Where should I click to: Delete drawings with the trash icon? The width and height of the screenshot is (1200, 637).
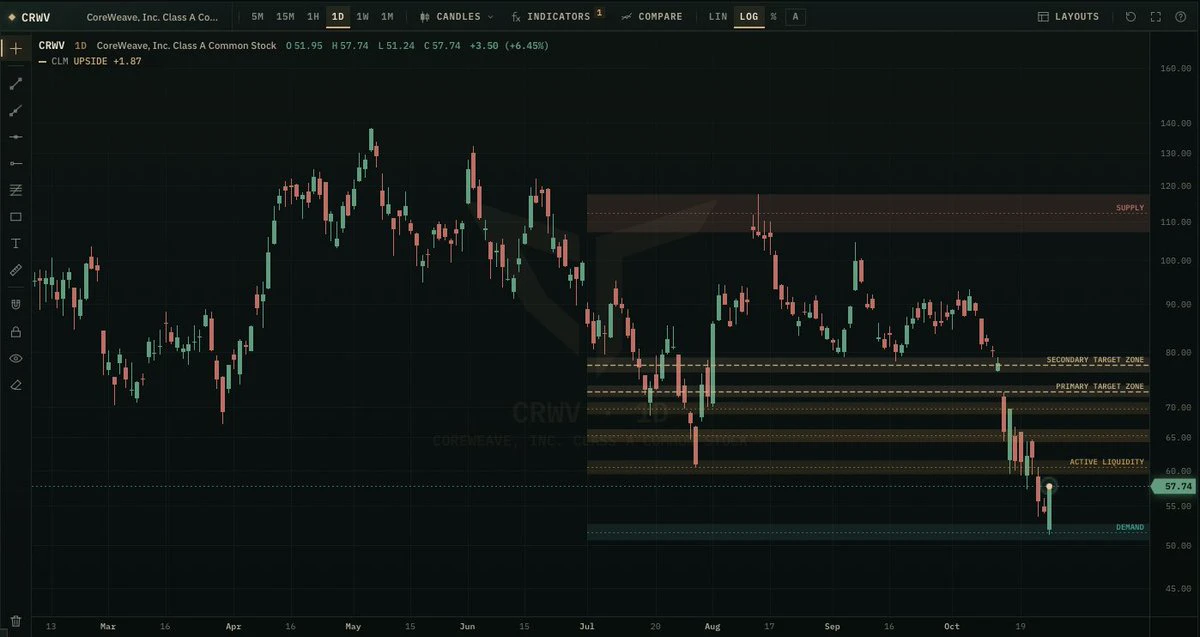[x=15, y=621]
